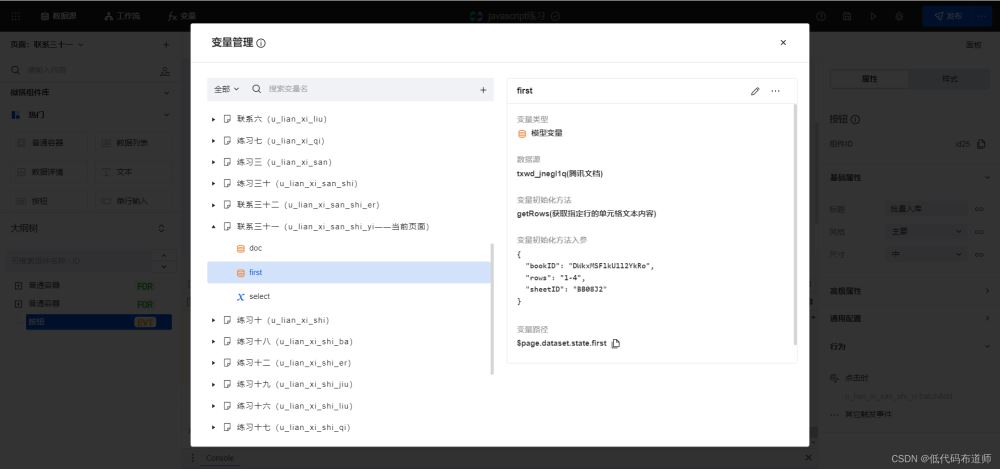Viewport: 1000px width, 469px height.
Task: Select the first variable row
Action: pyautogui.click(x=349, y=272)
